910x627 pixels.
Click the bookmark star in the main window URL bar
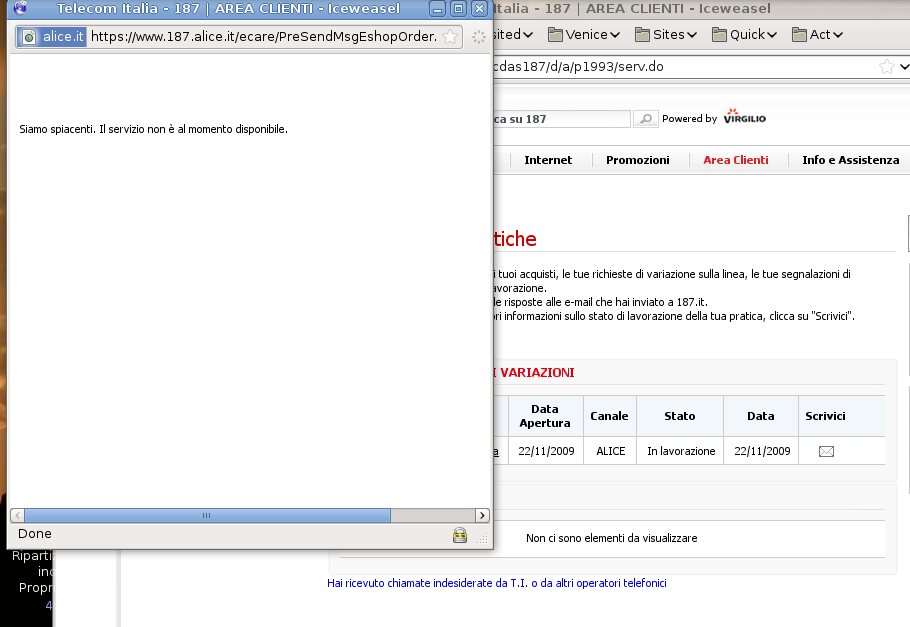click(x=886, y=67)
